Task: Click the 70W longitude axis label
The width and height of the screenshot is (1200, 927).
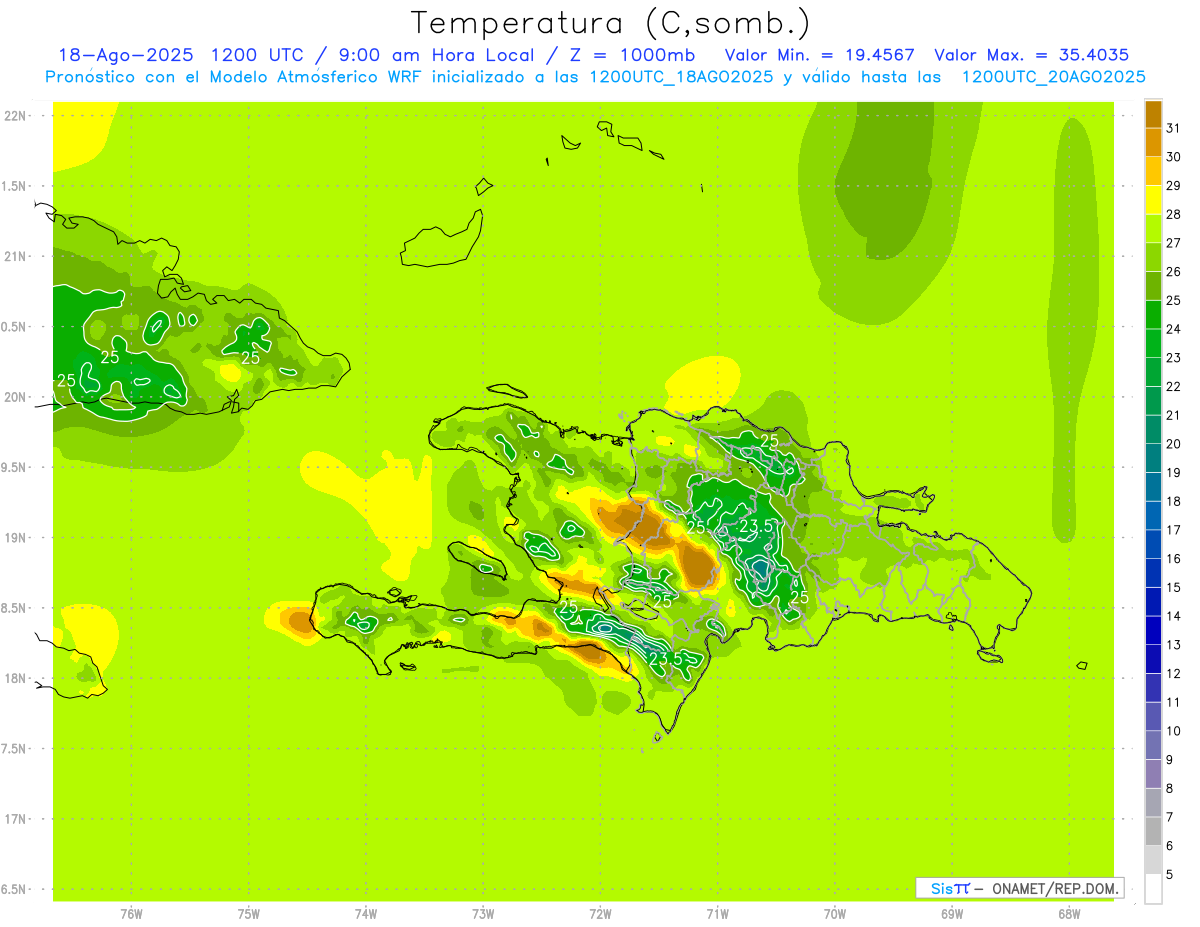Action: click(x=835, y=914)
